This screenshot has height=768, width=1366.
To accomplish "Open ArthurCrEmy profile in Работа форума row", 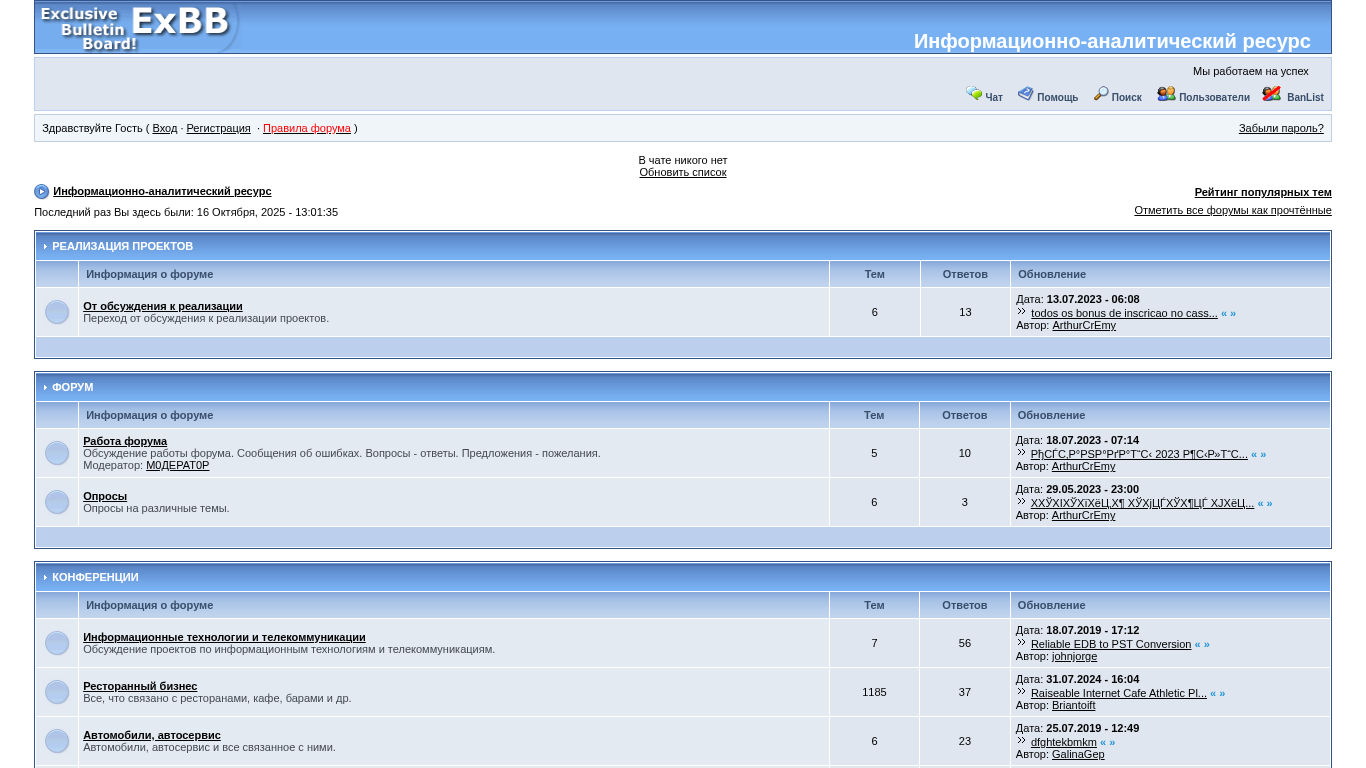I will click(x=1083, y=466).
